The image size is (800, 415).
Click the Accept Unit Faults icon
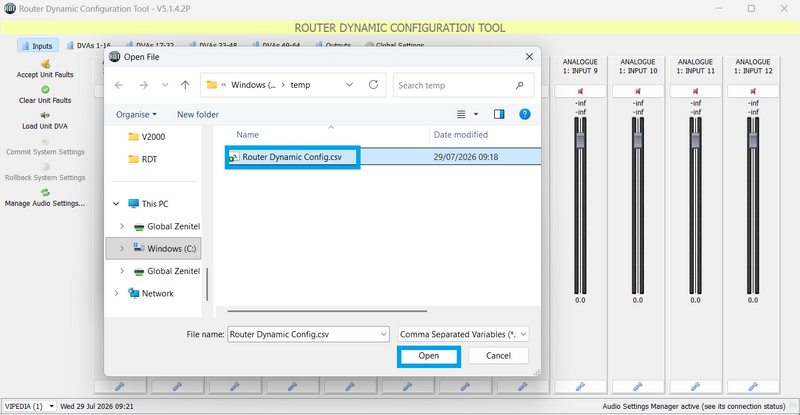[x=45, y=64]
